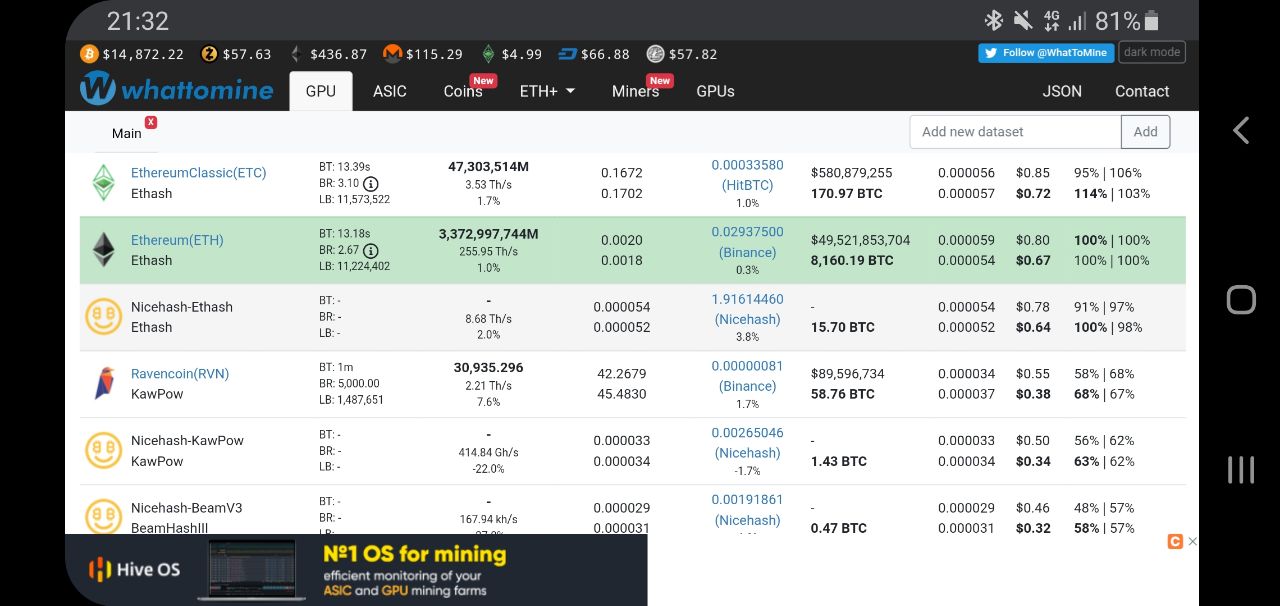The image size is (1280, 606).
Task: Click the Ethereum coin logo in green row
Action: click(x=104, y=250)
